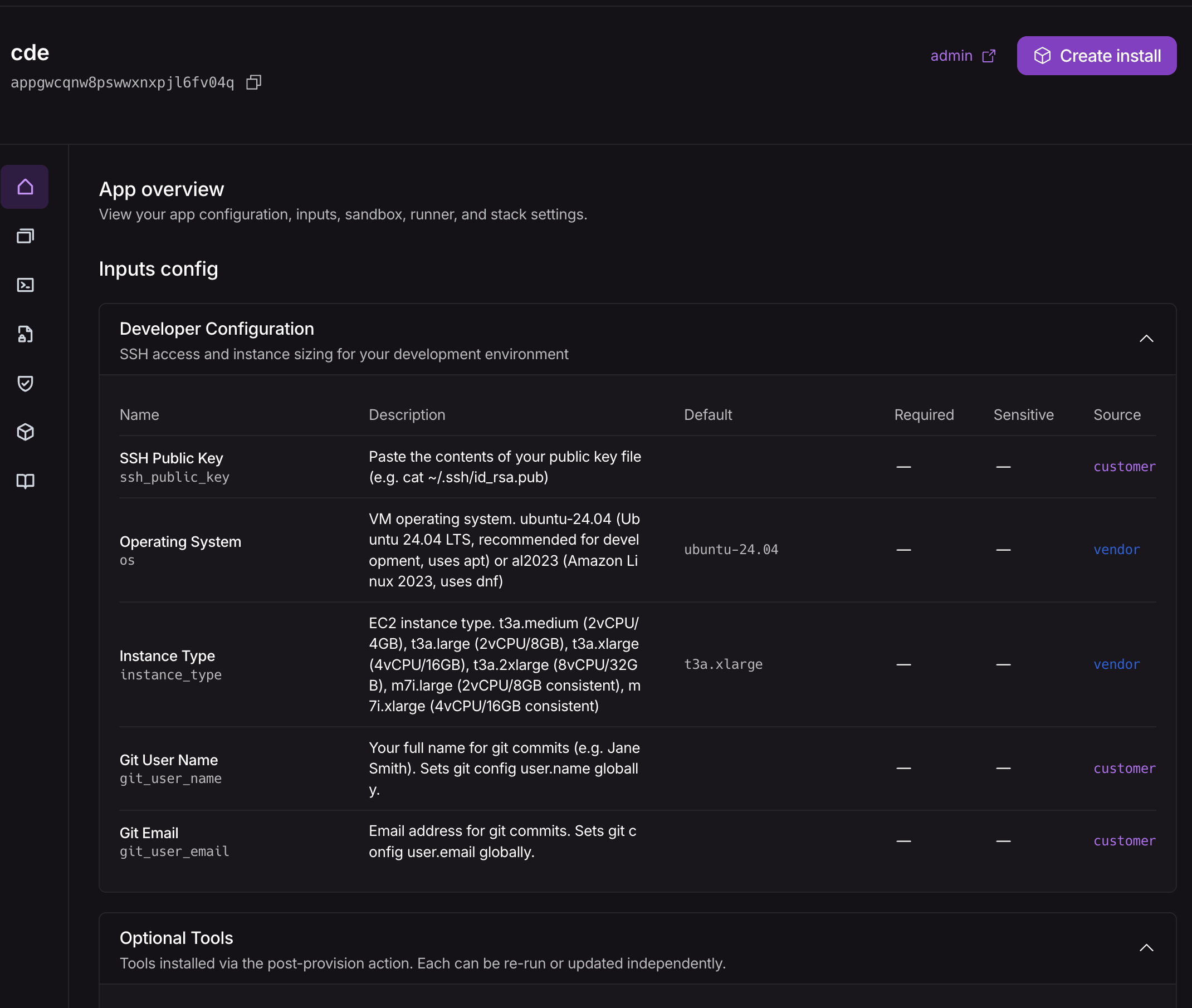Image resolution: width=1192 pixels, height=1008 pixels.
Task: Open the open-book docs sidebar icon
Action: point(25,481)
